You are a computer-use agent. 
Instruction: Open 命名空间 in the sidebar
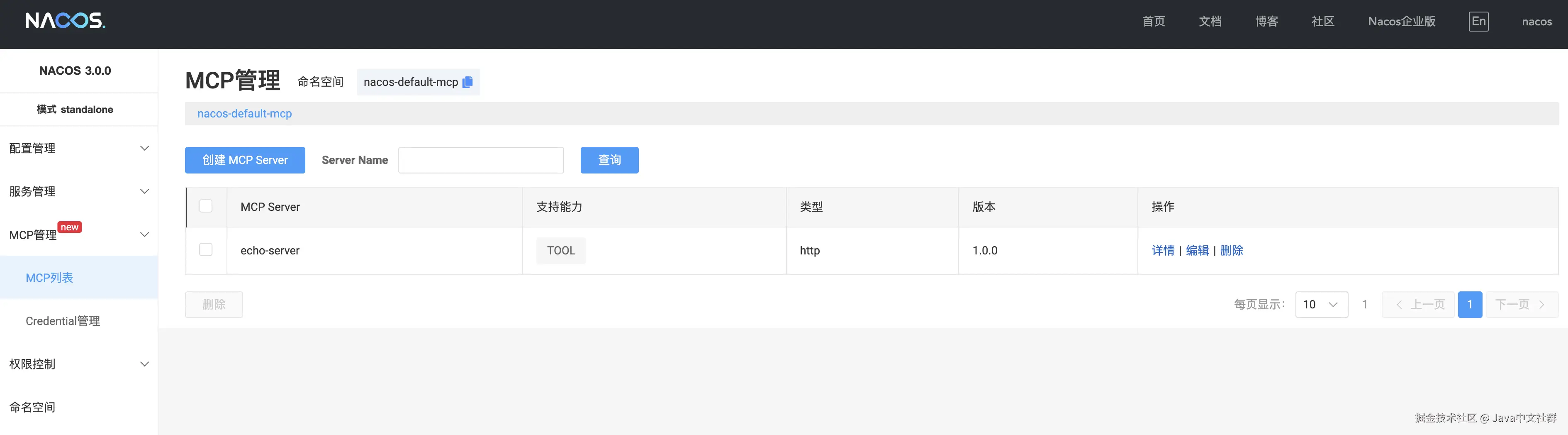point(32,407)
